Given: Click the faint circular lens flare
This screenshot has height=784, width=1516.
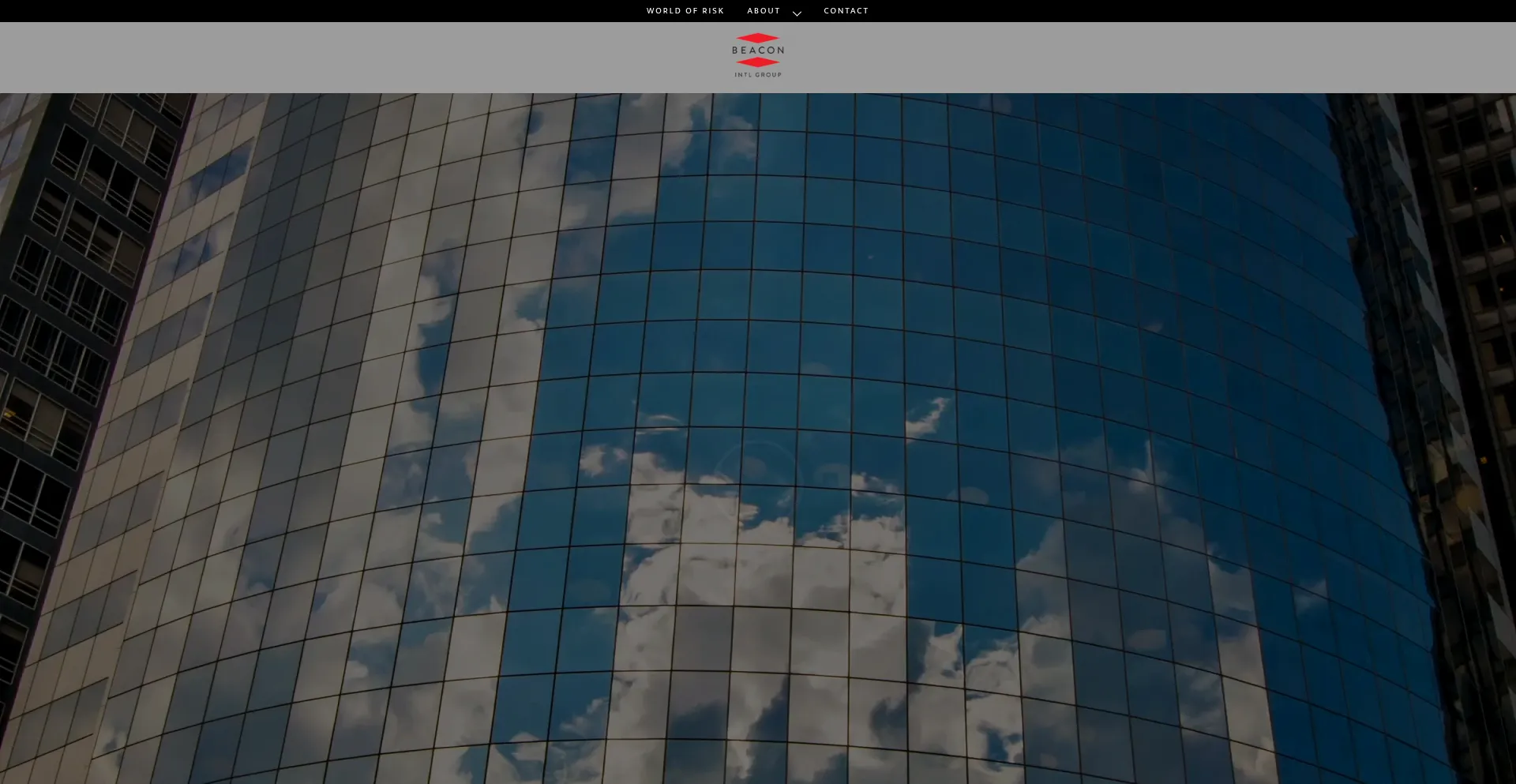Looking at the screenshot, I should (756, 474).
